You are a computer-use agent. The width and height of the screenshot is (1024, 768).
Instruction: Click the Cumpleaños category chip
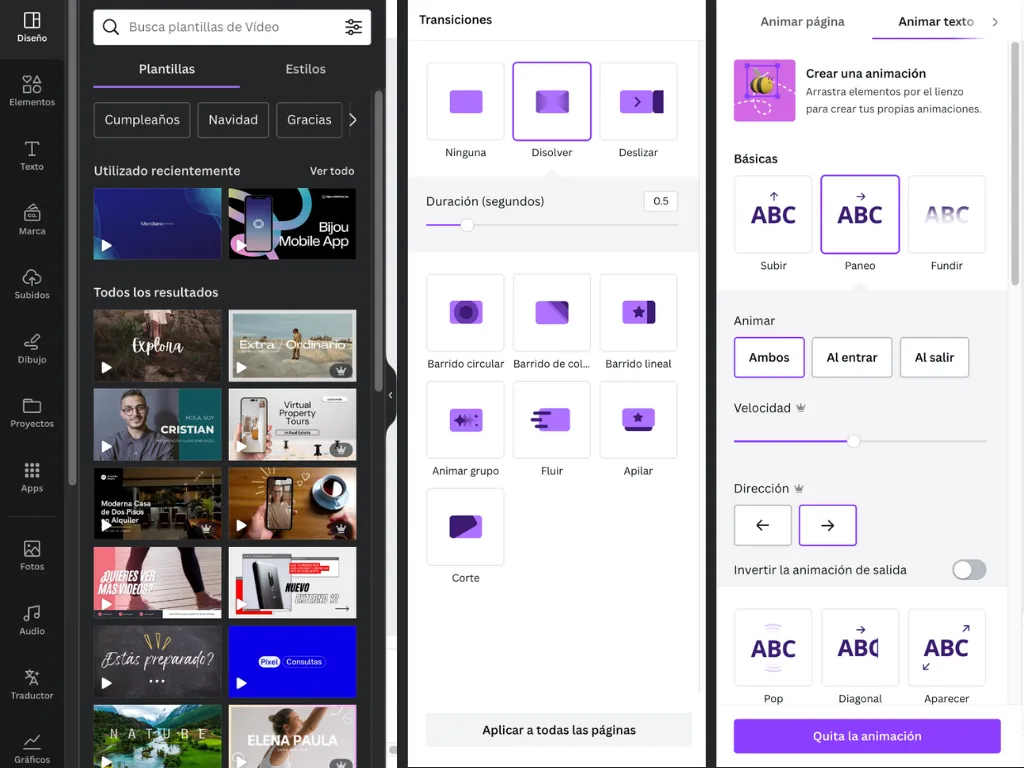tap(142, 120)
